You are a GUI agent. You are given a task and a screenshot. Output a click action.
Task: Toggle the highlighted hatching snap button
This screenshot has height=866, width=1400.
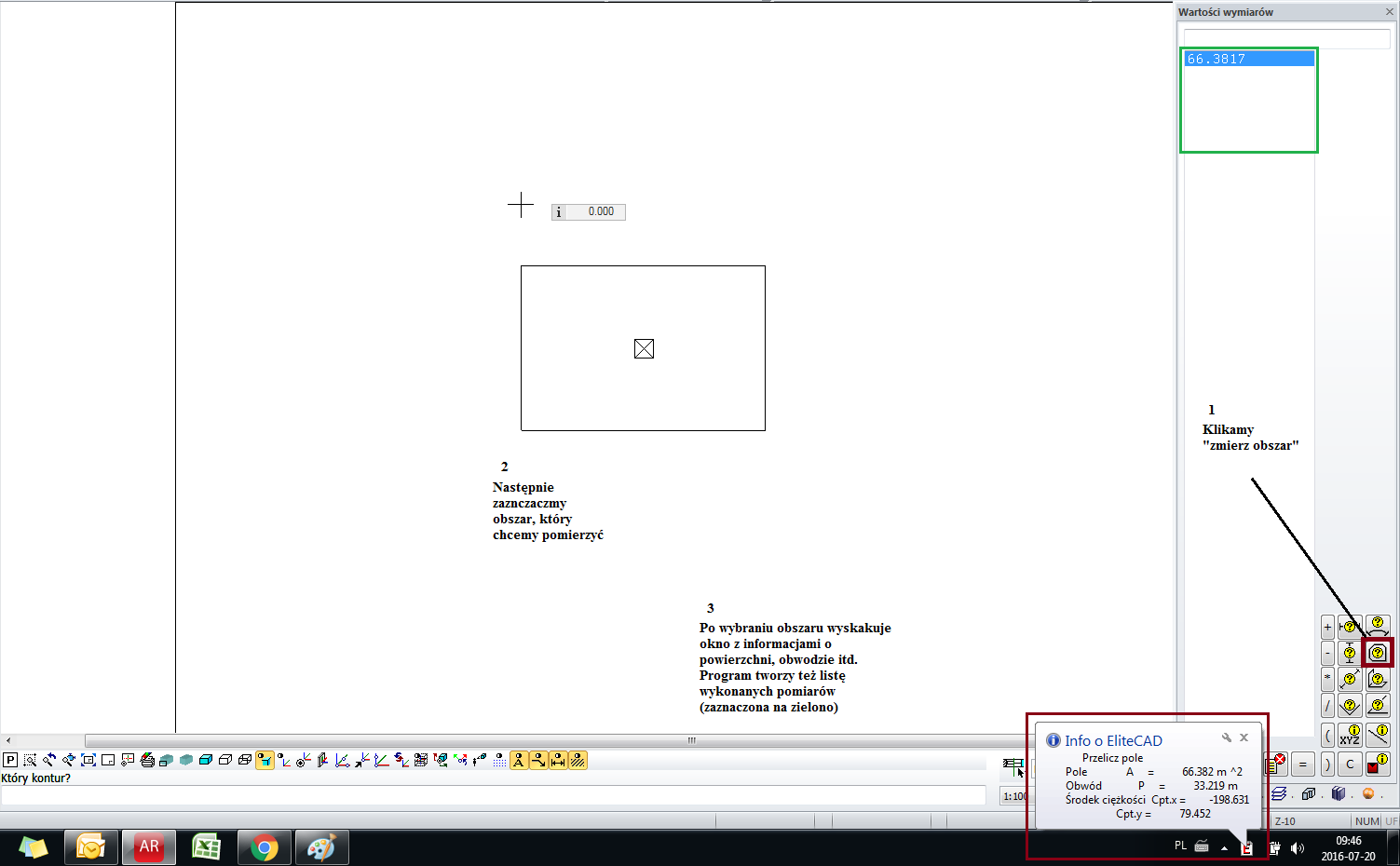(578, 760)
